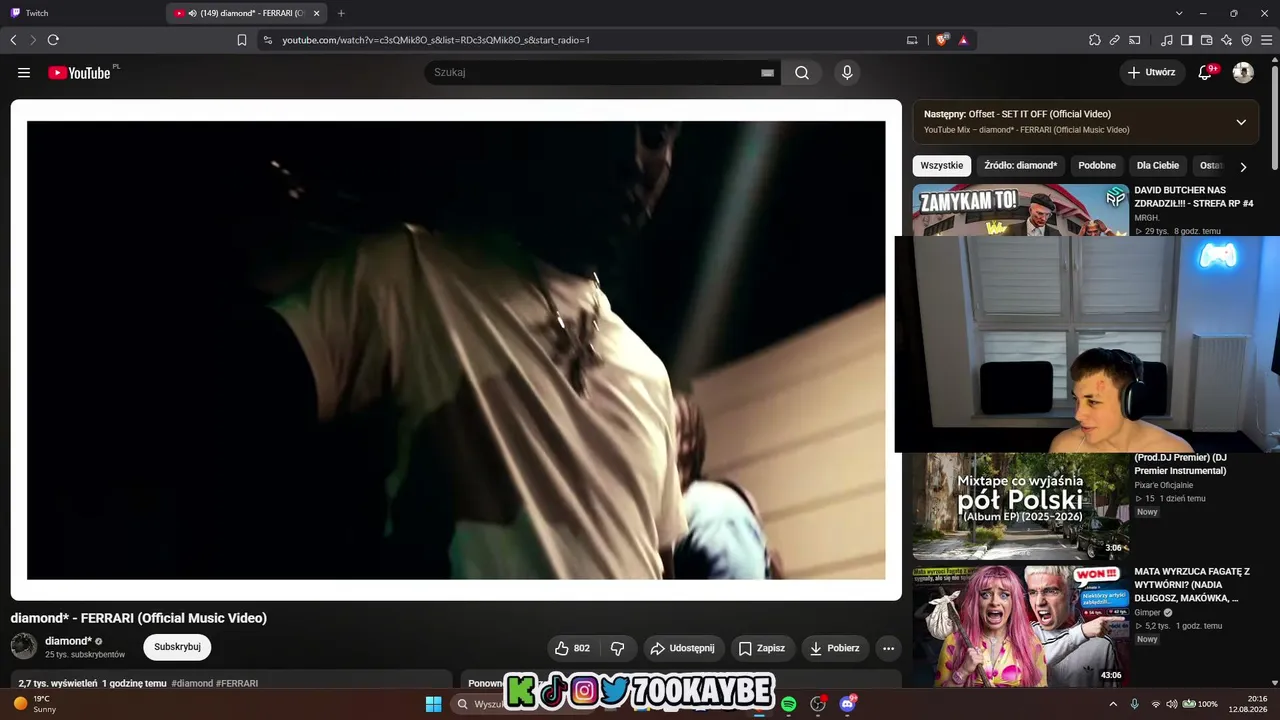Open the Mixtape pół Polski video thumbnail
The height and width of the screenshot is (720, 1280).
click(x=1021, y=506)
